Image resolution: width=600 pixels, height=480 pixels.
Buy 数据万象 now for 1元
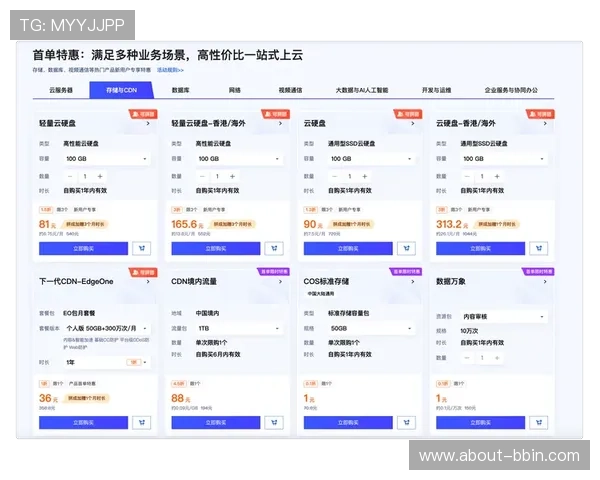[x=481, y=423]
